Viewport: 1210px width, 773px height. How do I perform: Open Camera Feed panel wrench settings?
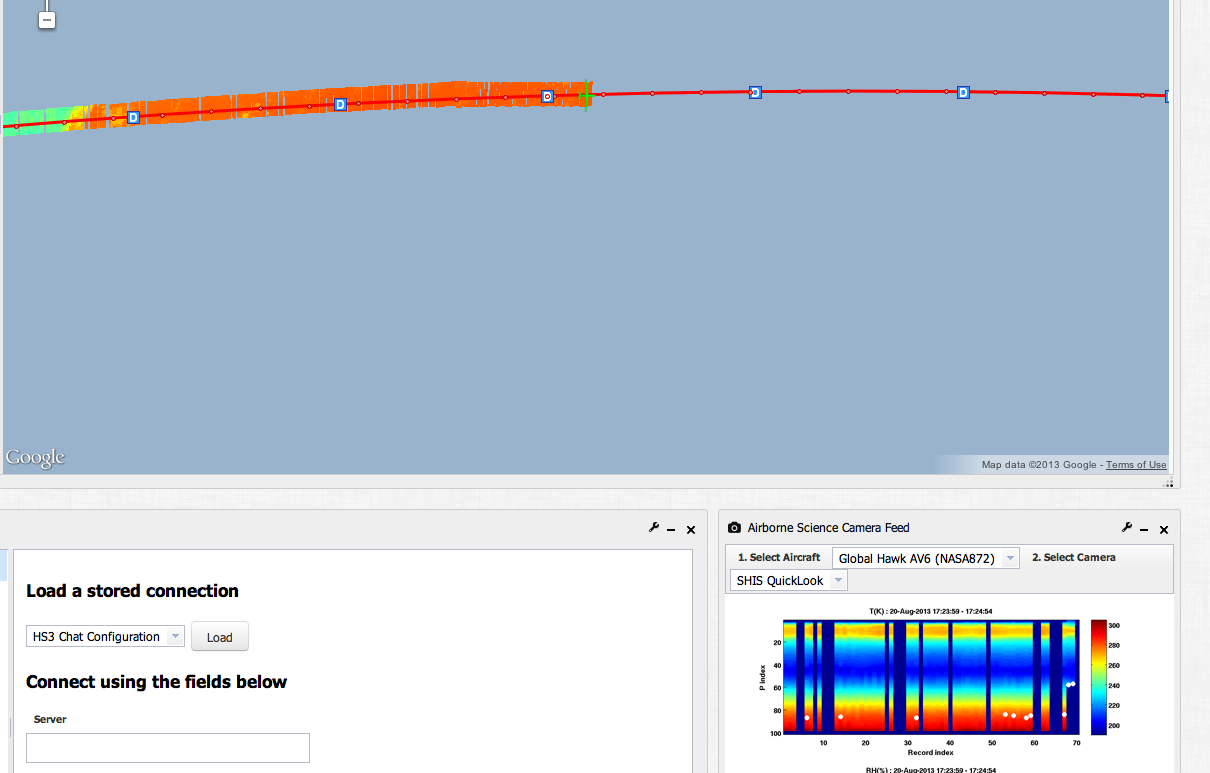coord(1127,528)
